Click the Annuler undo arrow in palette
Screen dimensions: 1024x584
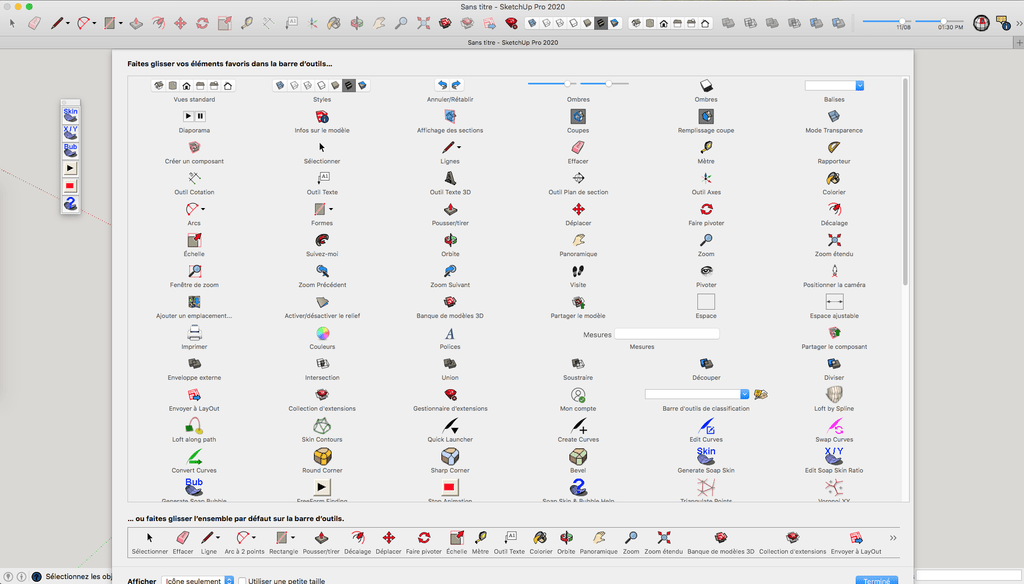point(442,85)
